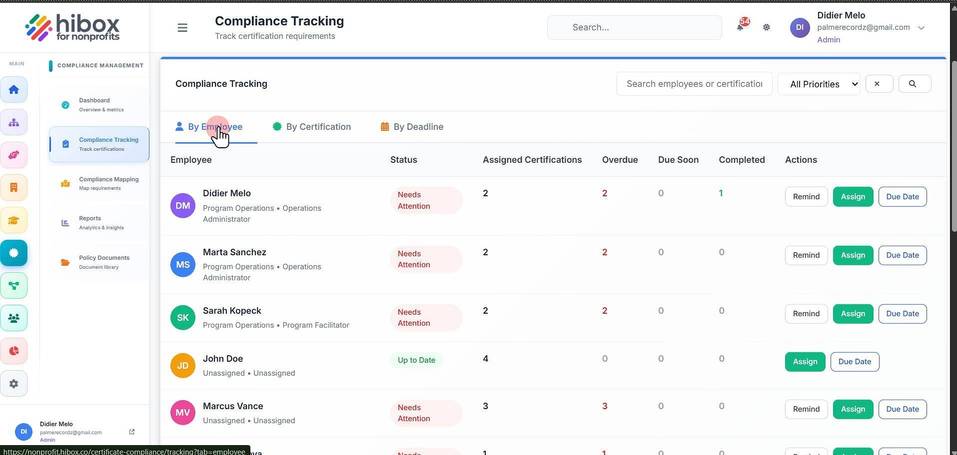The height and width of the screenshot is (455, 957).
Task: Click the Completed column header
Action: click(x=742, y=160)
